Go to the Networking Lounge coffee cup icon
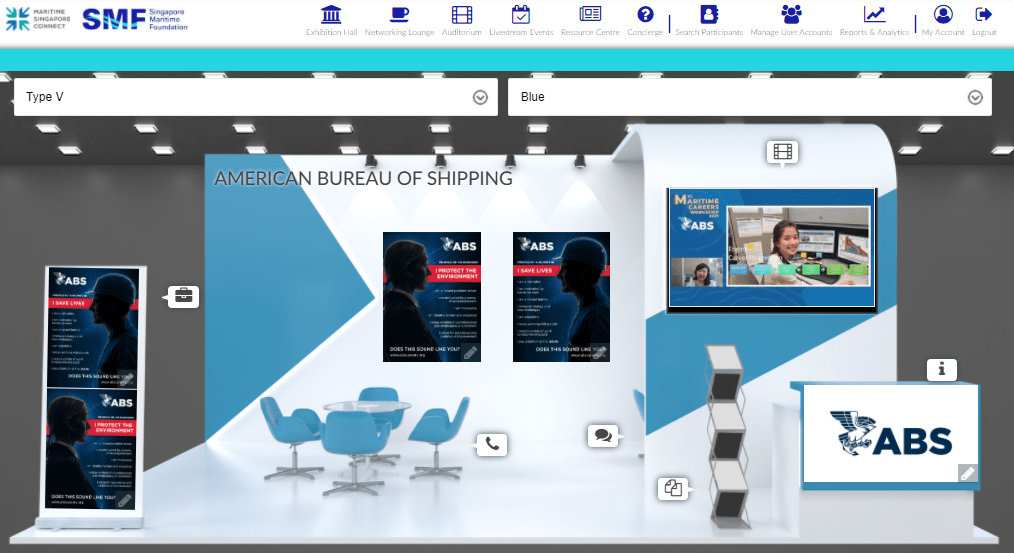 399,14
